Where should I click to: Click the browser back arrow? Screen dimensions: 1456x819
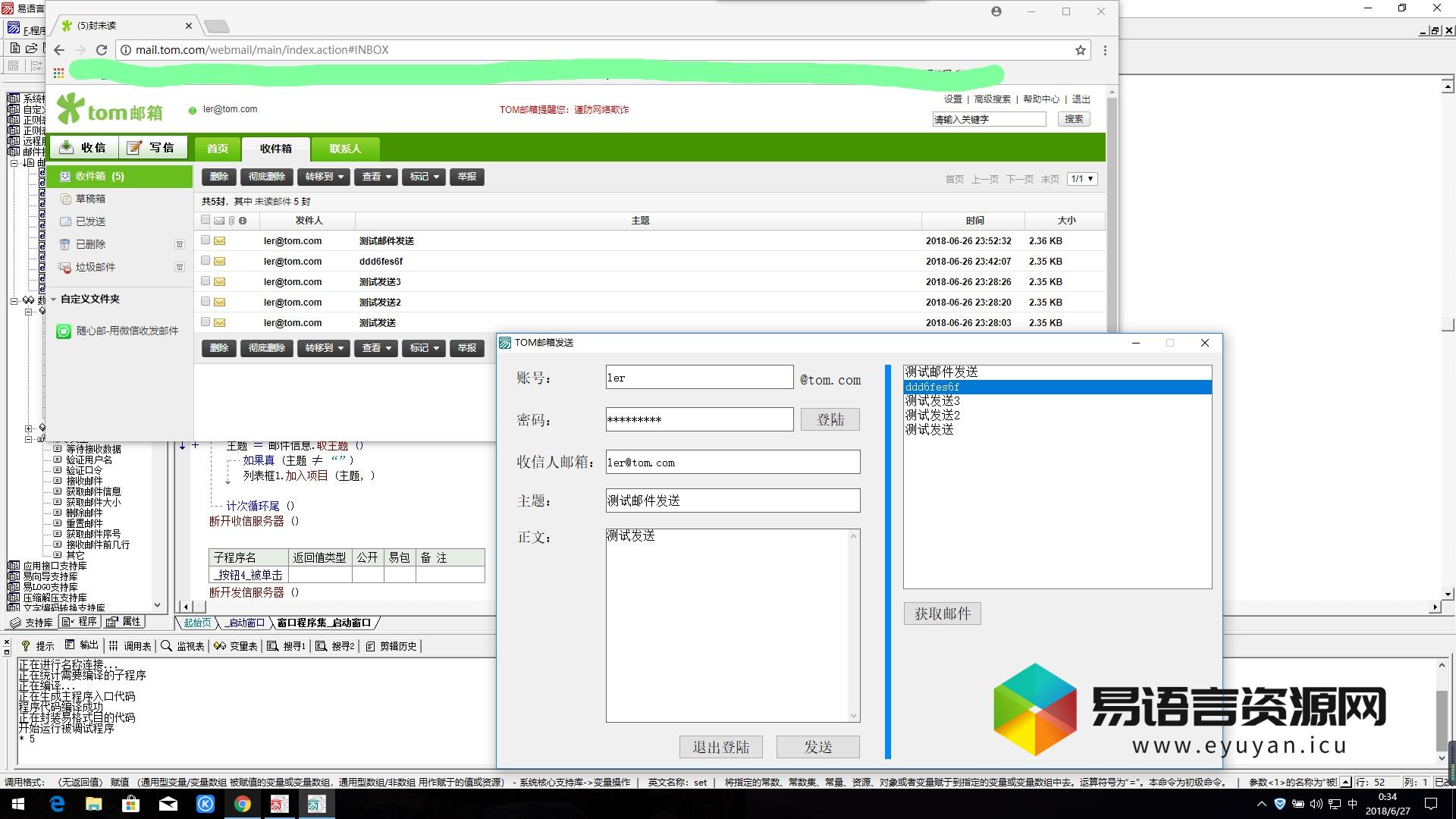(x=60, y=50)
